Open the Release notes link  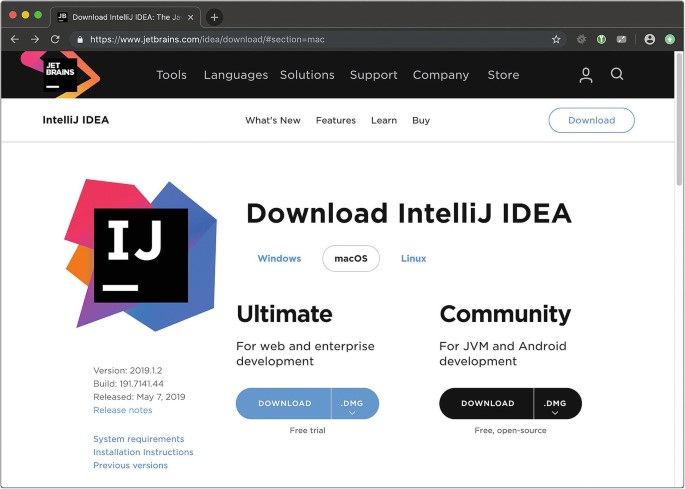click(x=123, y=410)
